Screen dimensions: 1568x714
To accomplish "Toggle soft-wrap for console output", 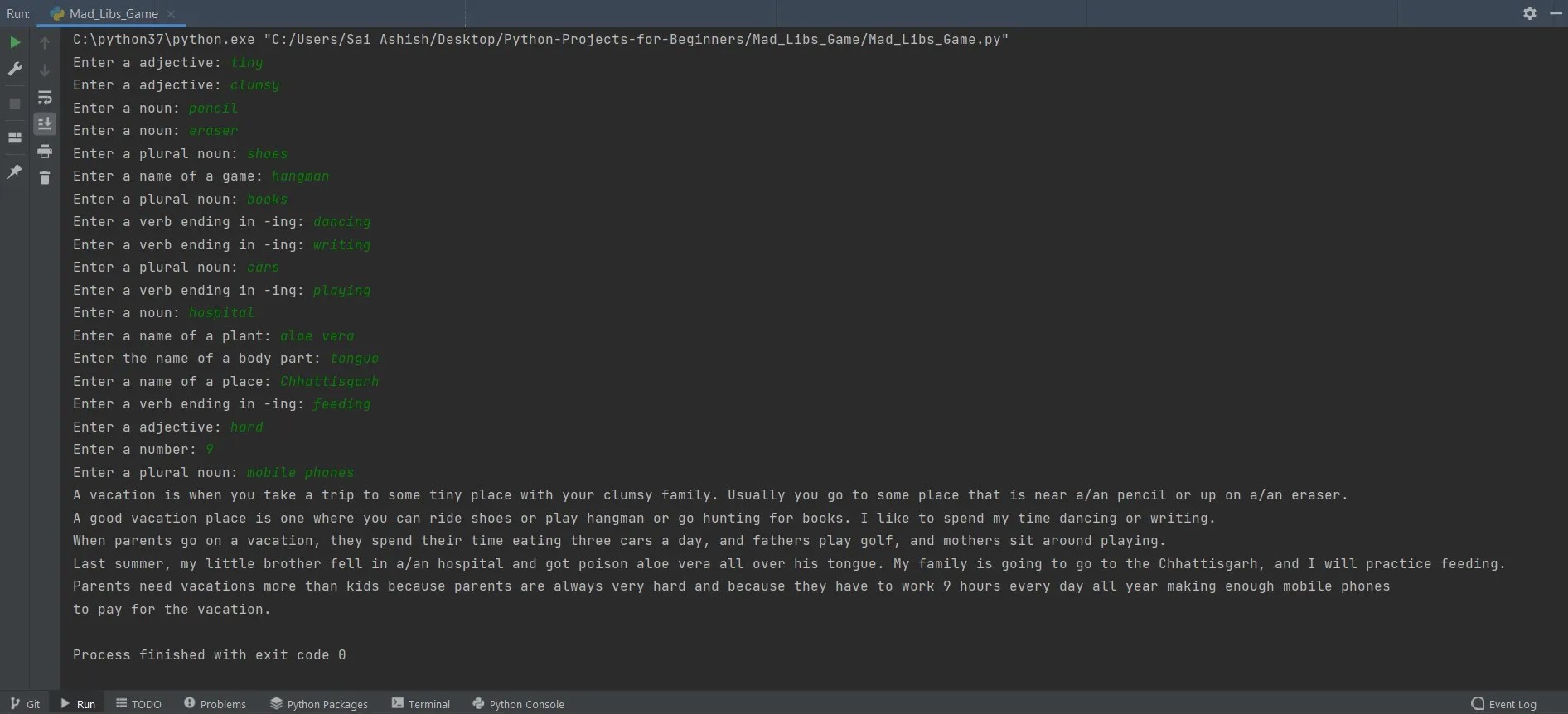I will pyautogui.click(x=45, y=98).
